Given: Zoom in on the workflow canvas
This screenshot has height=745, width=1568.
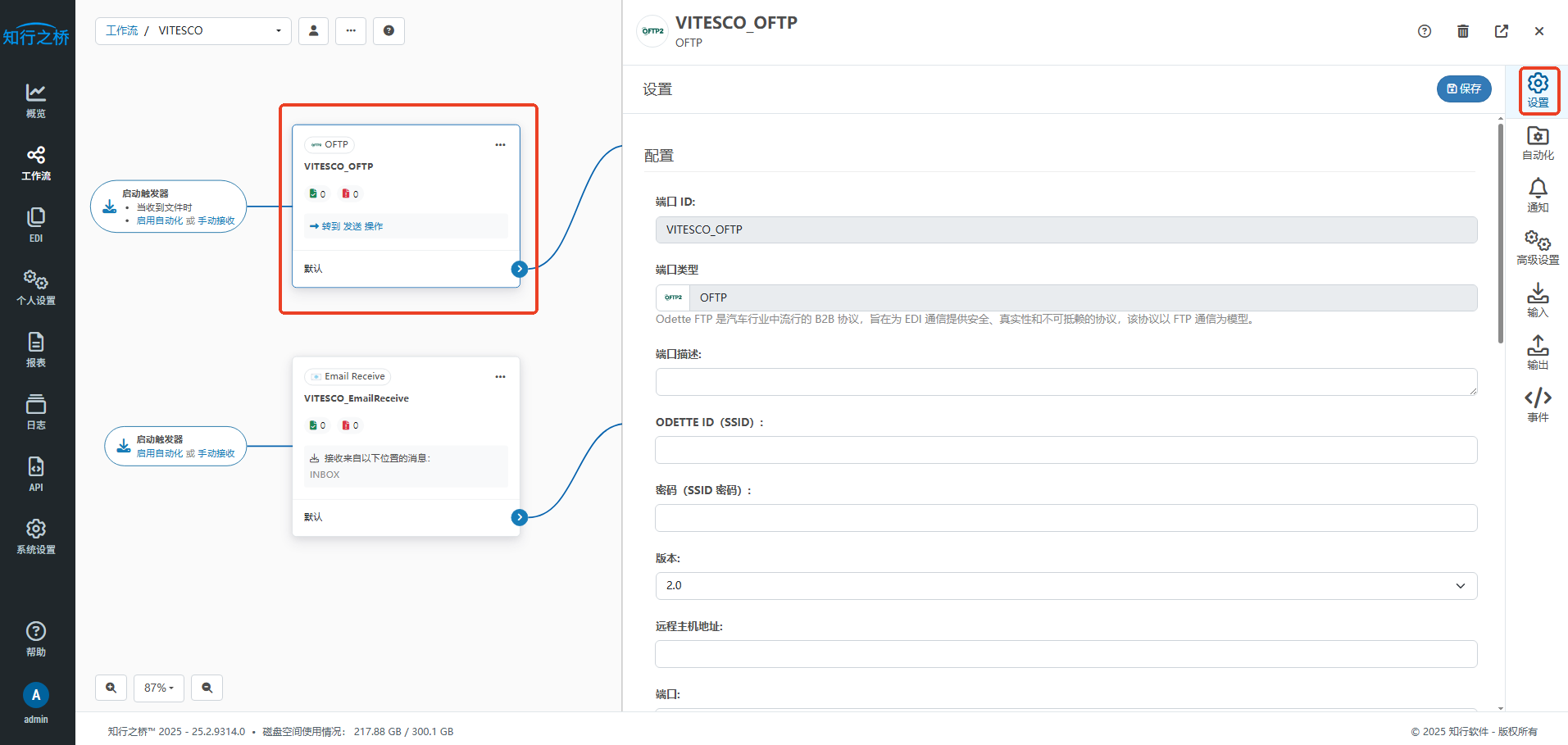Looking at the screenshot, I should [111, 688].
